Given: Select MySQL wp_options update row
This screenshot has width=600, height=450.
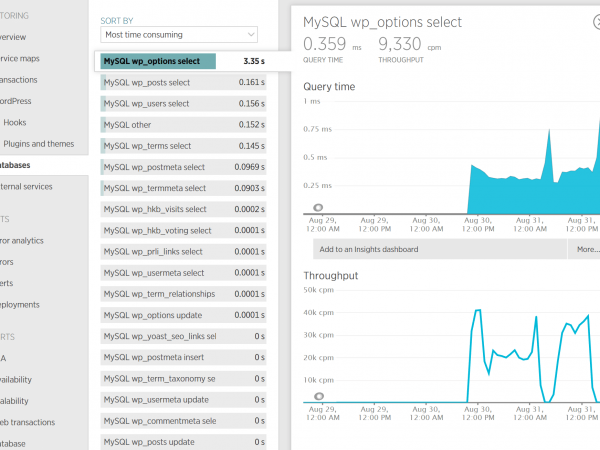Looking at the screenshot, I should coord(184,315).
